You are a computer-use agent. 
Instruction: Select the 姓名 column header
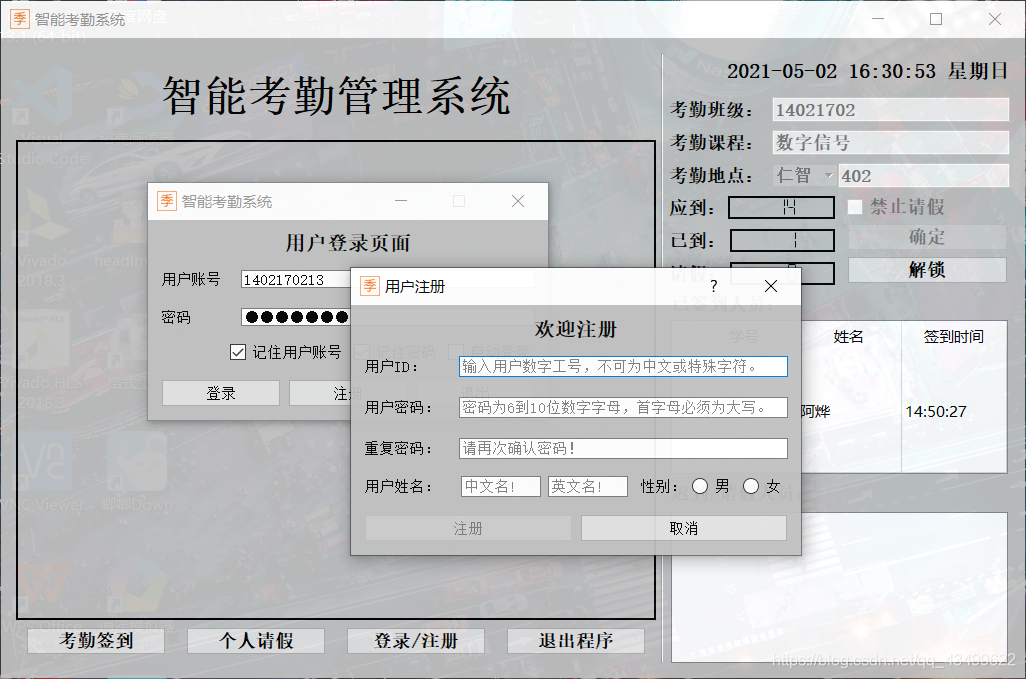click(849, 337)
